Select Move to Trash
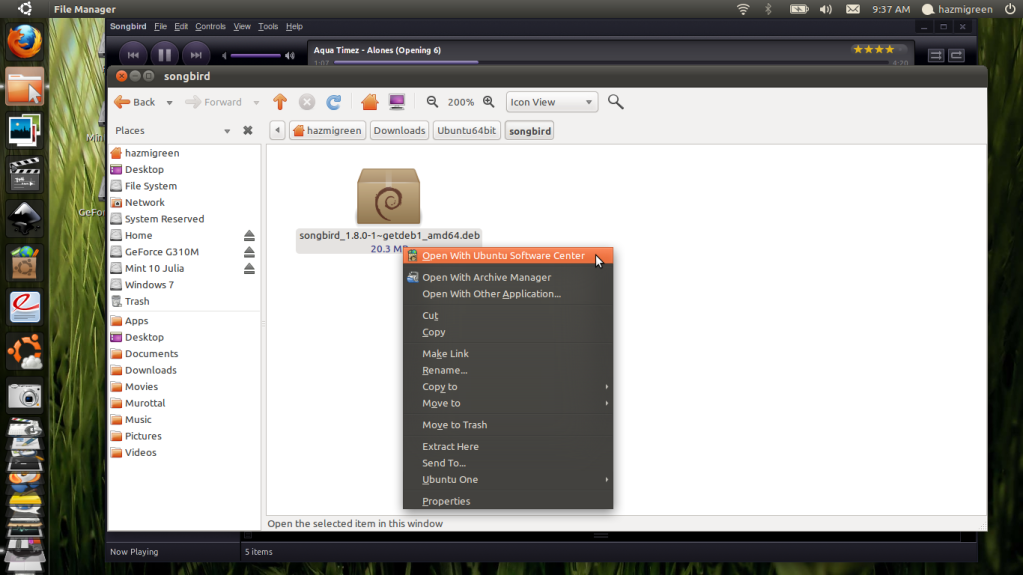Image resolution: width=1023 pixels, height=575 pixels. pyautogui.click(x=508, y=425)
